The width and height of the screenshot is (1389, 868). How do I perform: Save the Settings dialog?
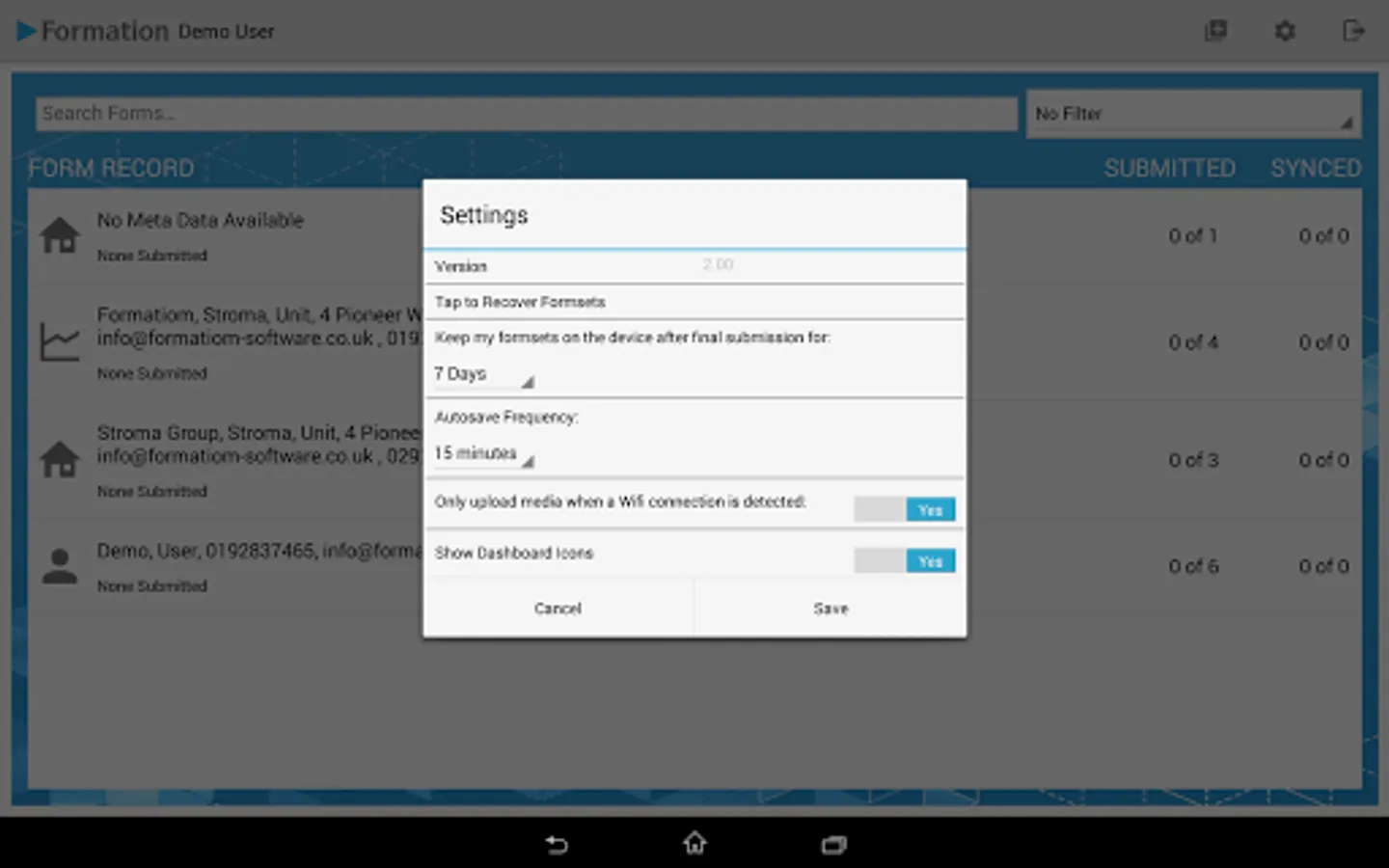(x=831, y=609)
